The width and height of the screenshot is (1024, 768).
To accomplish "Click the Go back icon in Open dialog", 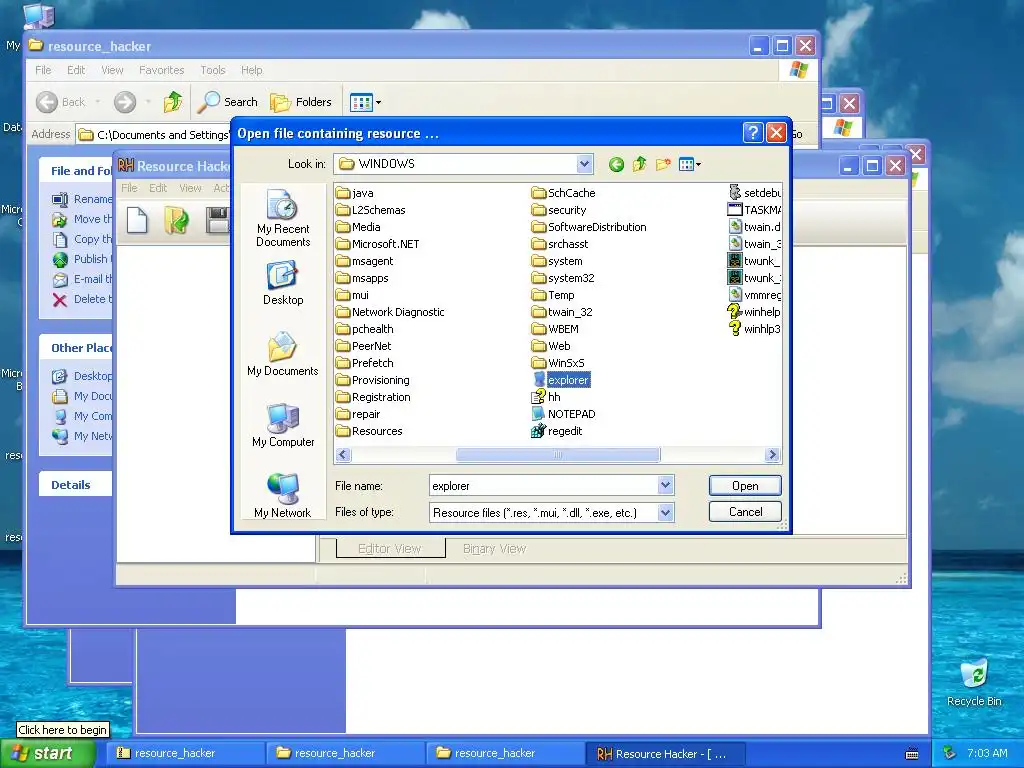I will pyautogui.click(x=616, y=165).
